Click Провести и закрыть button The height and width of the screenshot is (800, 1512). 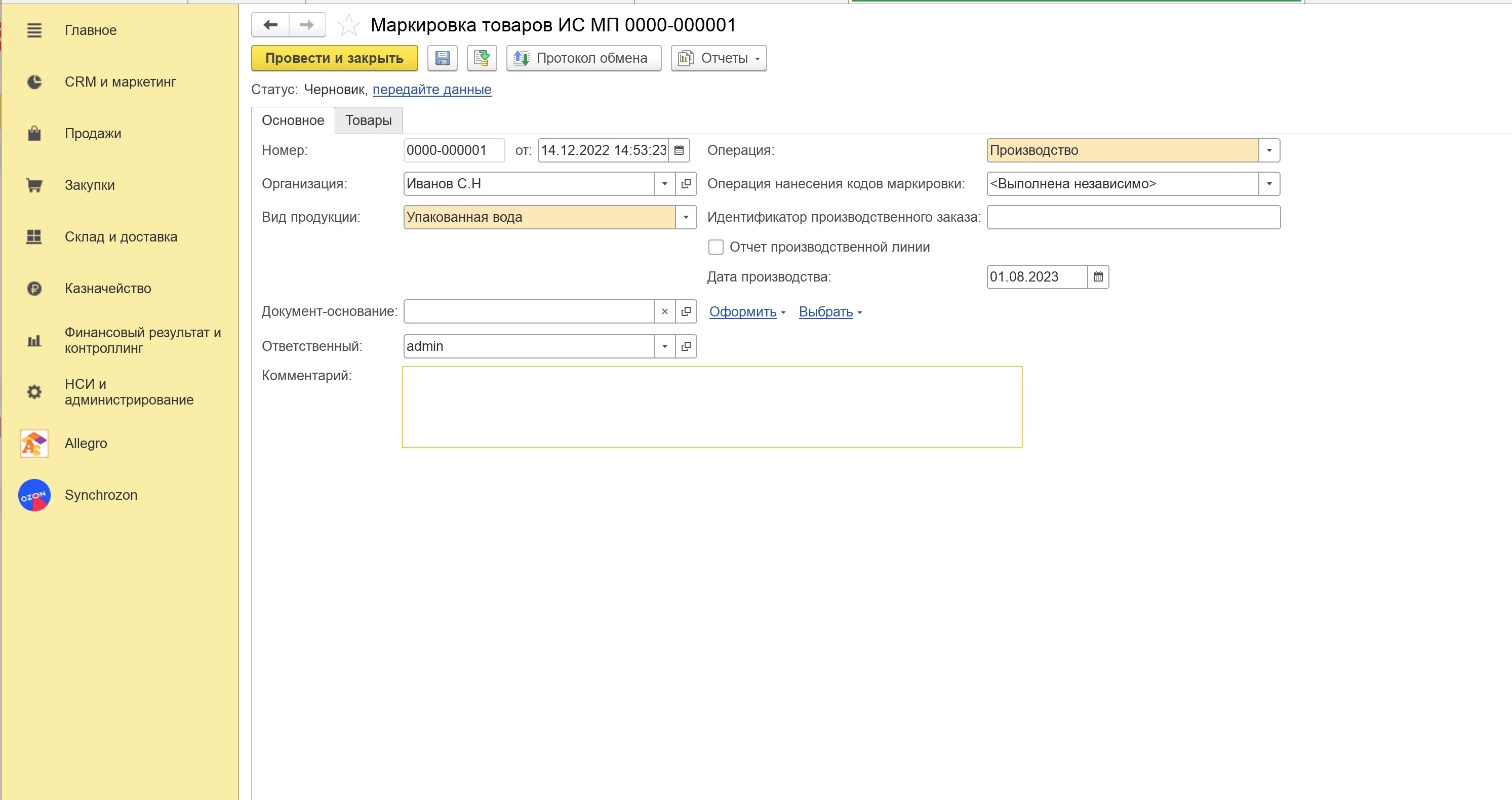(x=335, y=58)
